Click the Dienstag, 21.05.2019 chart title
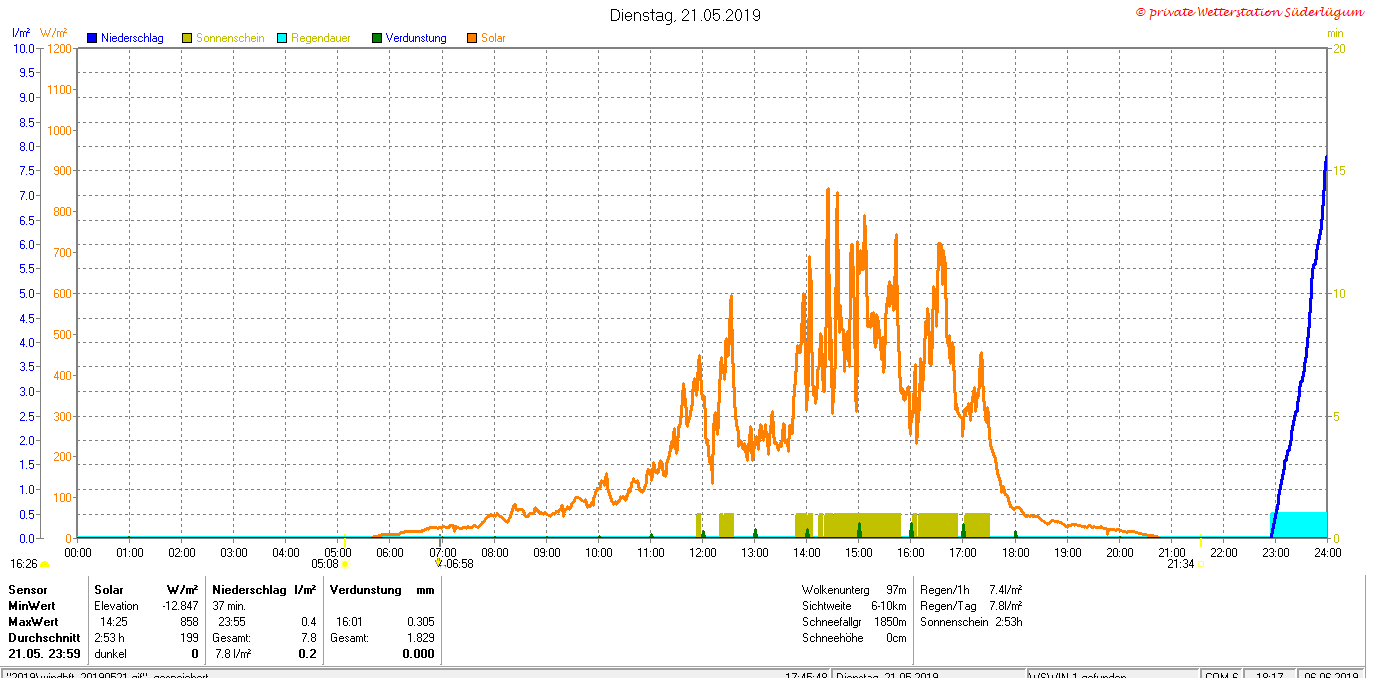Viewport: 1396px width, 678px height. pyautogui.click(x=685, y=15)
